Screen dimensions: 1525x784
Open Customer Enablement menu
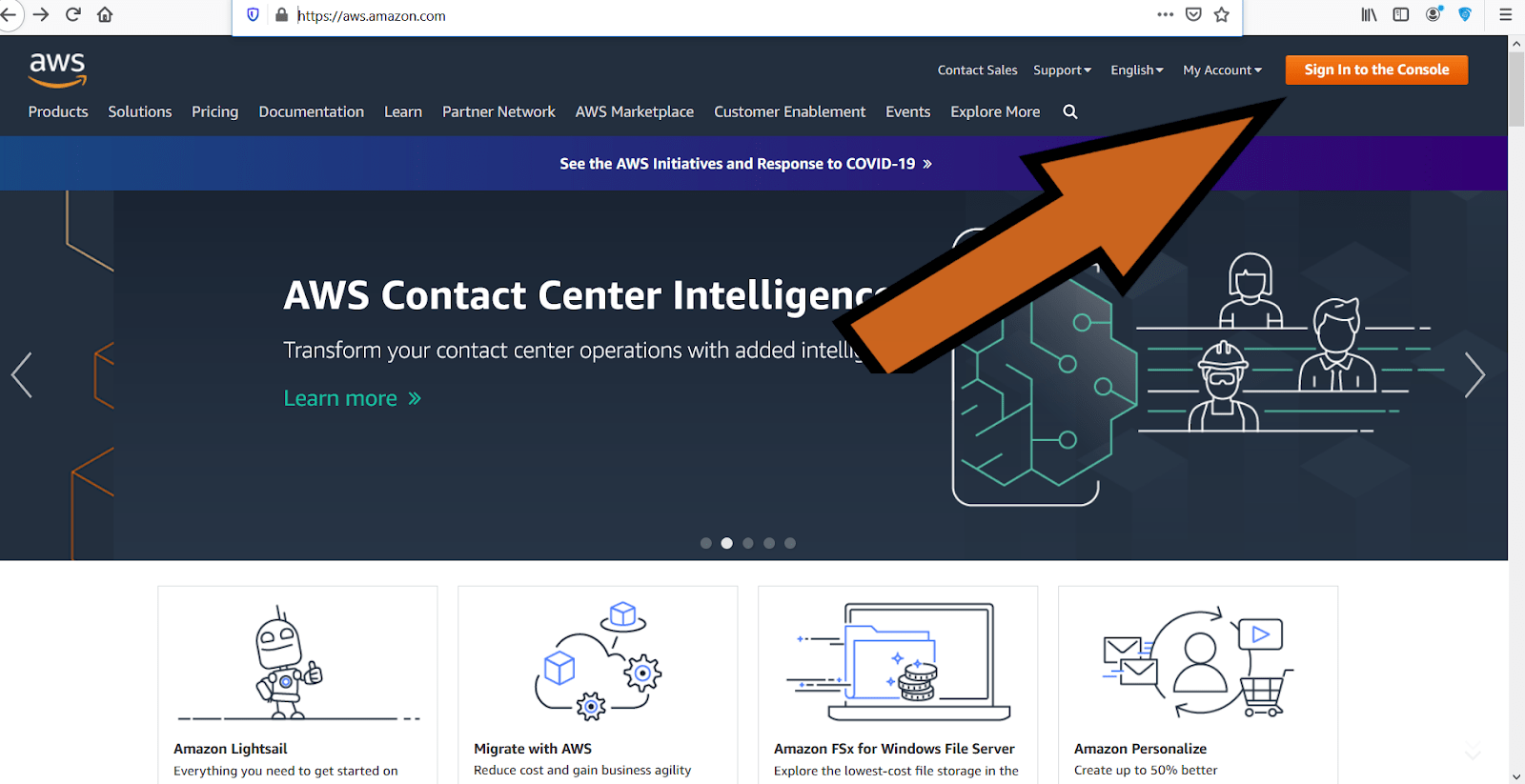pyautogui.click(x=790, y=111)
